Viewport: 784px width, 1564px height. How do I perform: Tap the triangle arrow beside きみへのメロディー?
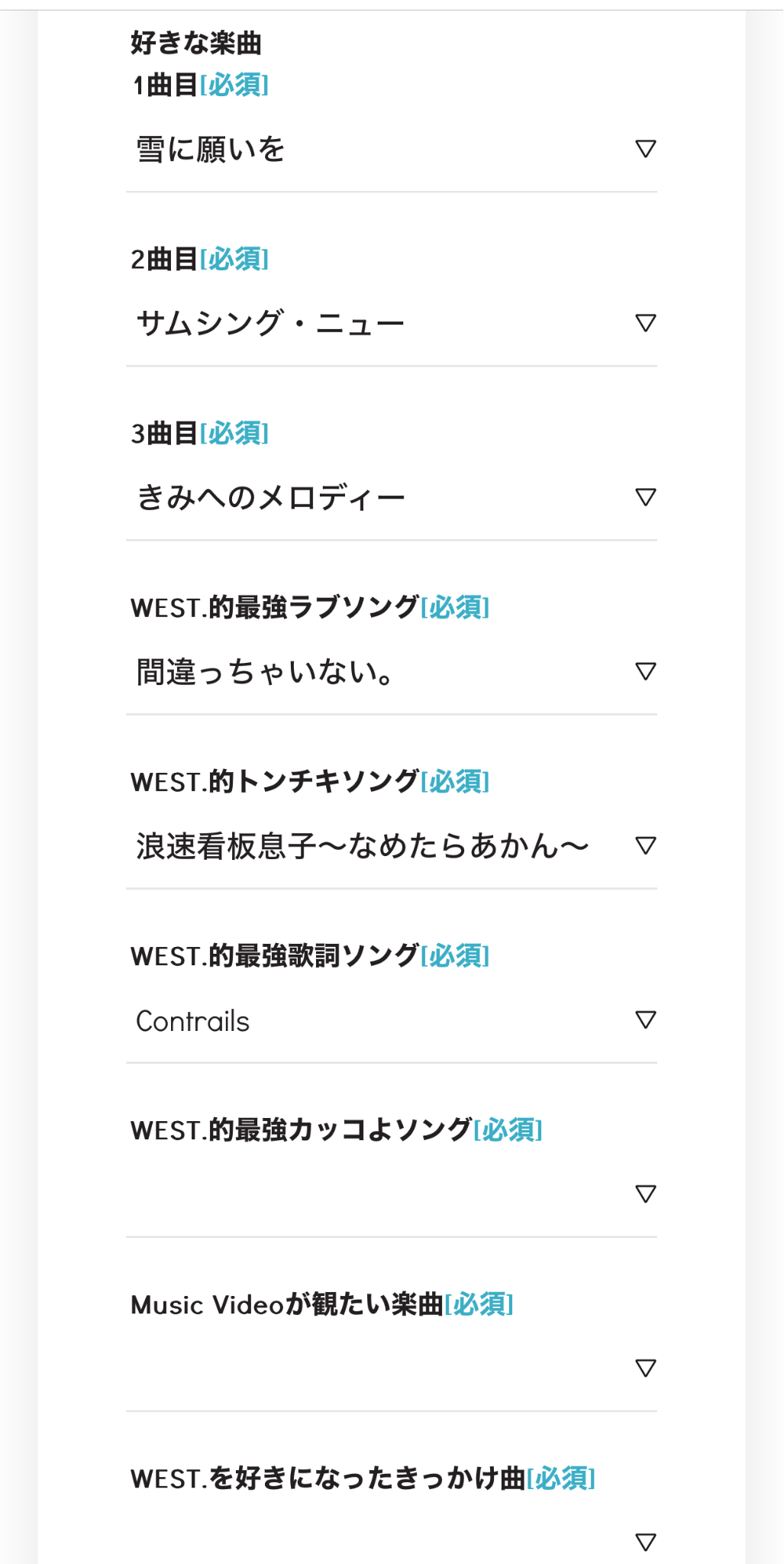[x=646, y=497]
